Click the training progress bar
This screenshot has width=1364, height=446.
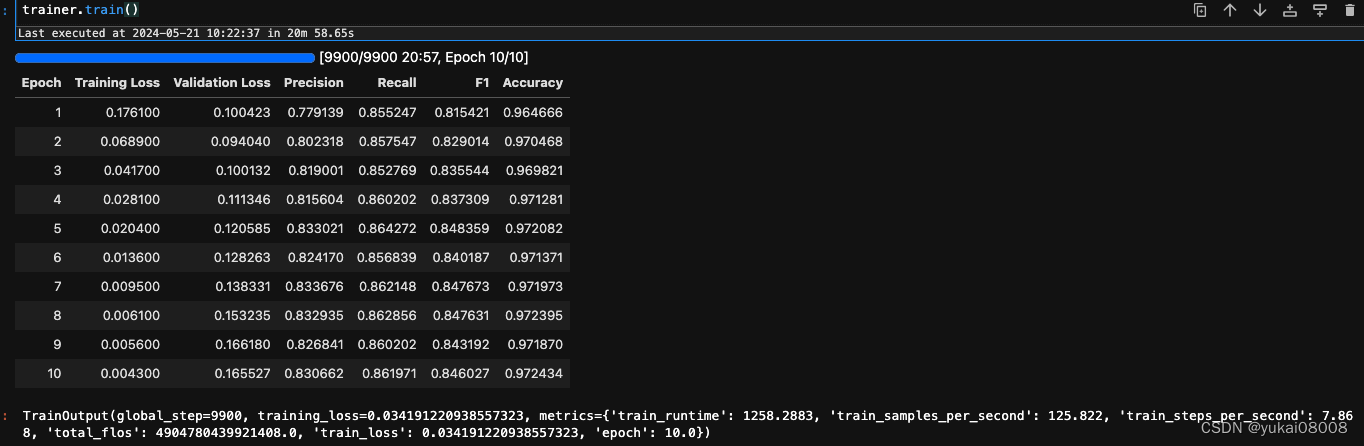click(165, 58)
